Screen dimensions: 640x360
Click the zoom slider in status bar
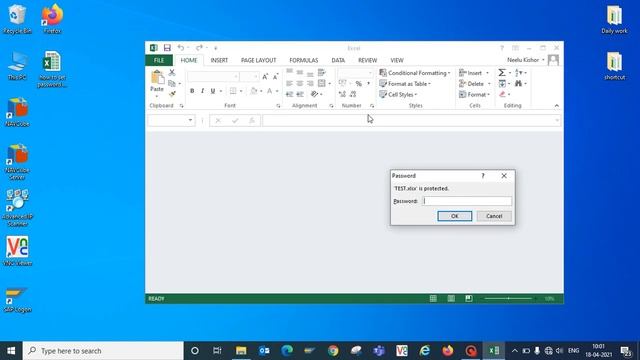click(509, 298)
